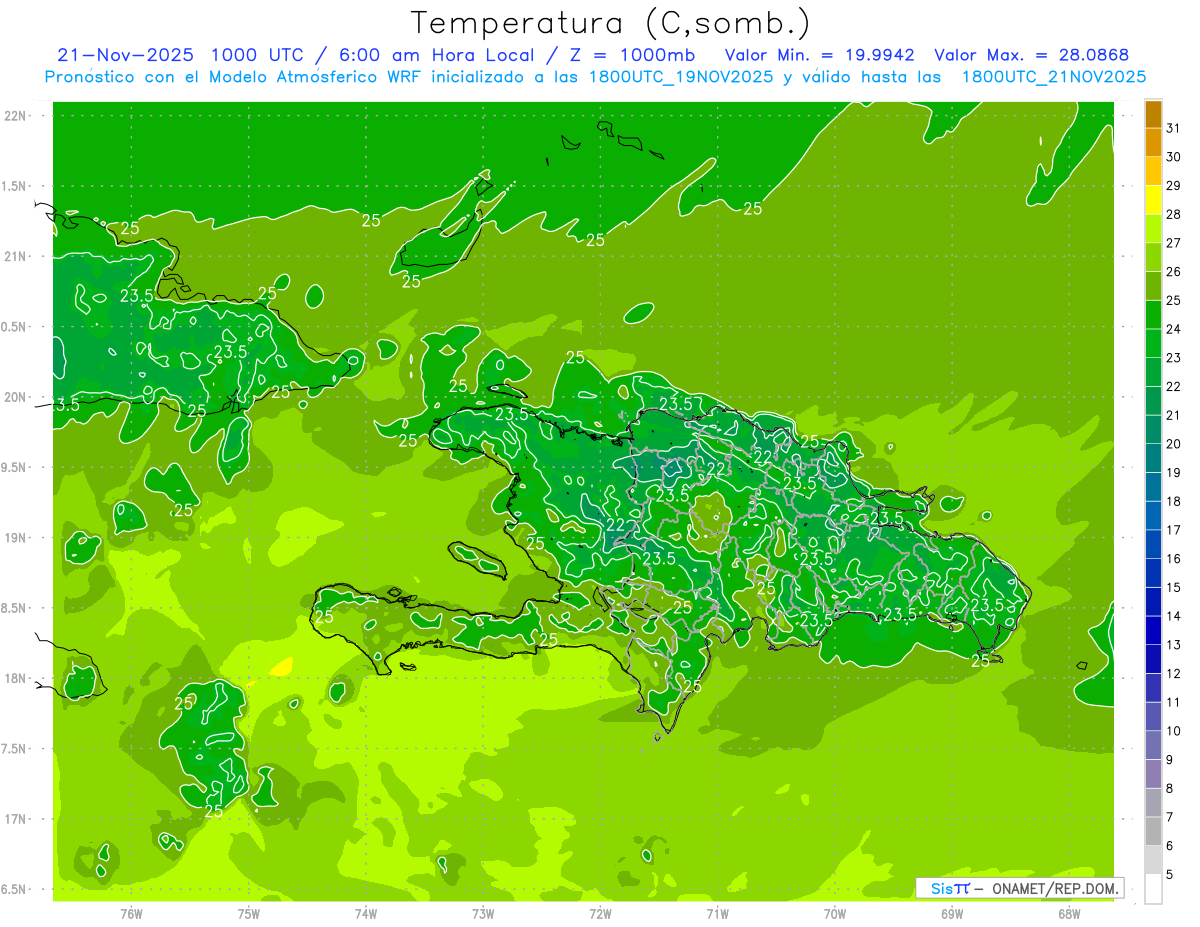Click 'Valor Max. = 28.0868' in the header
Viewport: 1200px width, 927px height.
[1033, 55]
